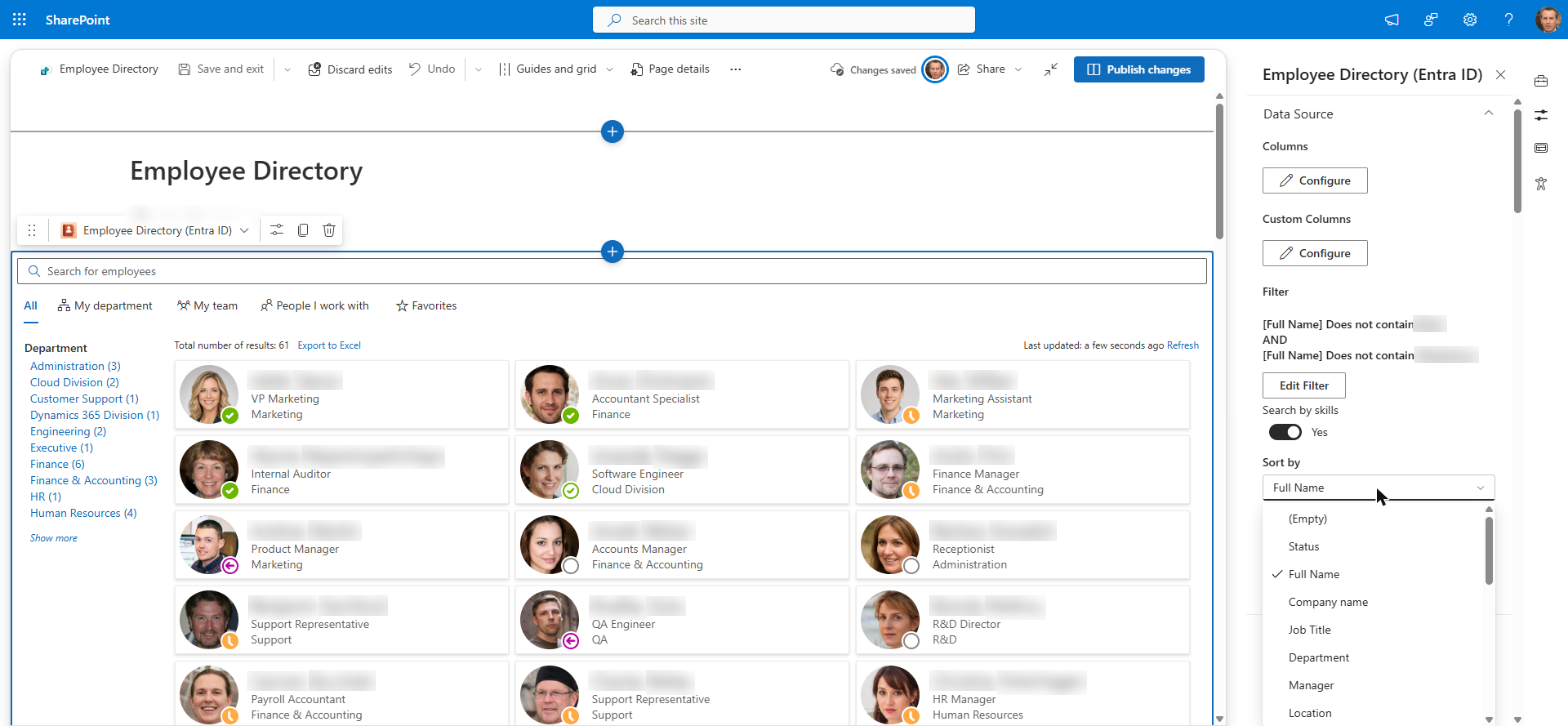The height and width of the screenshot is (726, 1568).
Task: Open the accessibility icon in right rail
Action: point(1541,183)
